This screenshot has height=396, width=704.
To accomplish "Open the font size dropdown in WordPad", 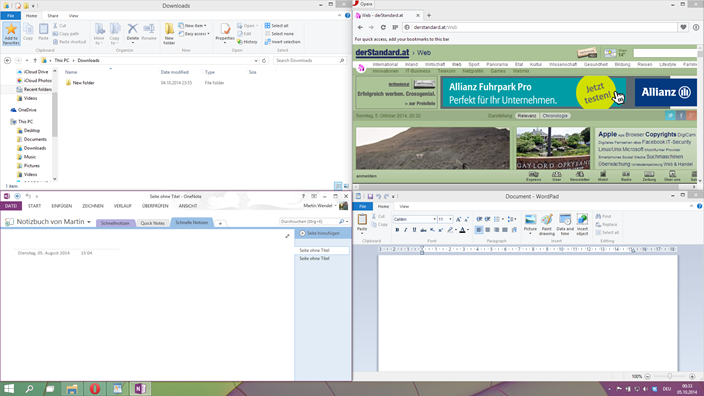I will click(450, 219).
